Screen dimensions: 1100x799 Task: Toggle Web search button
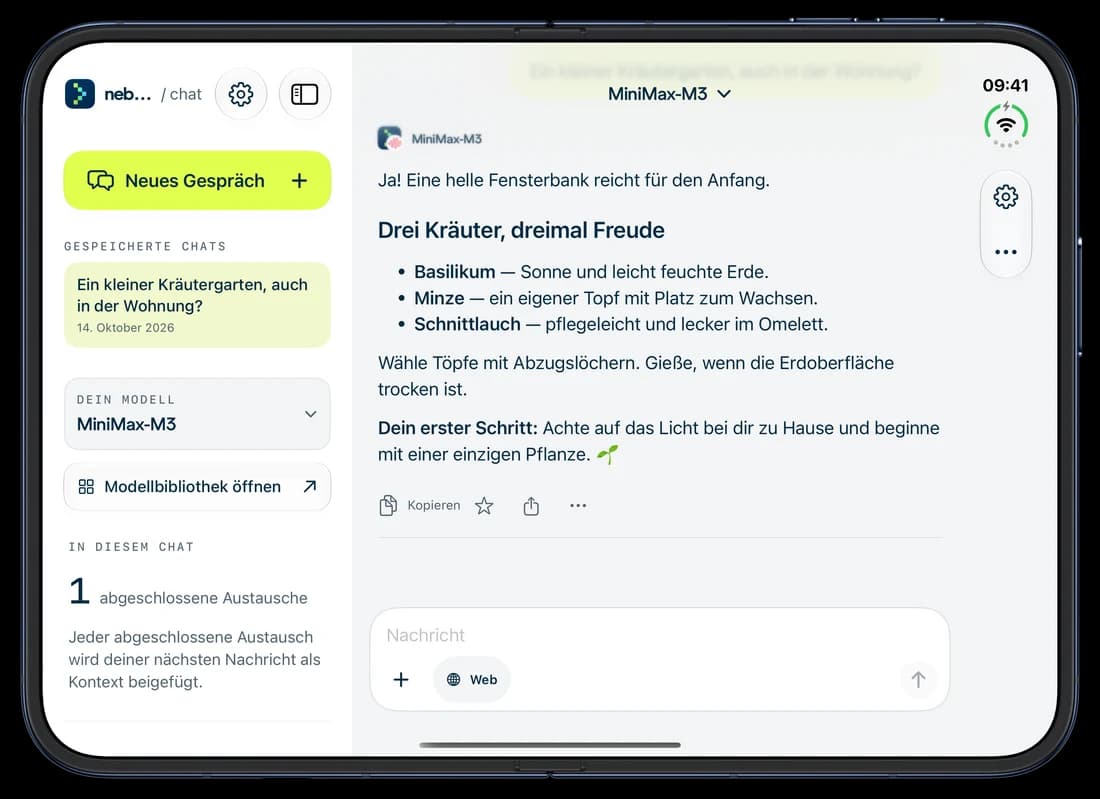click(471, 679)
